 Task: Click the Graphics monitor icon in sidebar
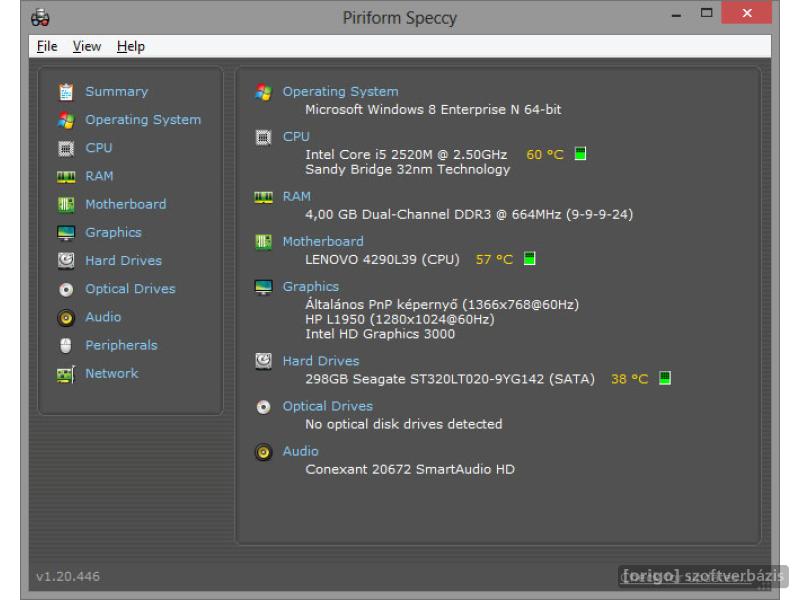point(66,233)
